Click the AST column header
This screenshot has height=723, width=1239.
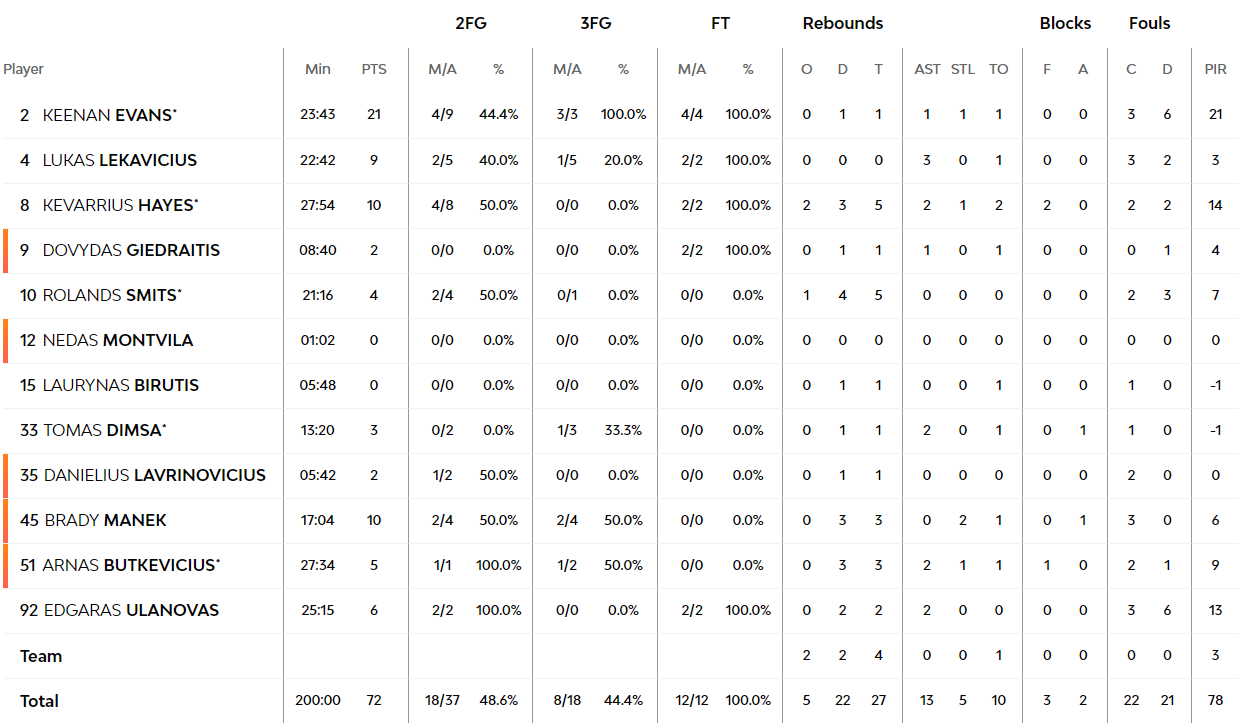[x=927, y=69]
